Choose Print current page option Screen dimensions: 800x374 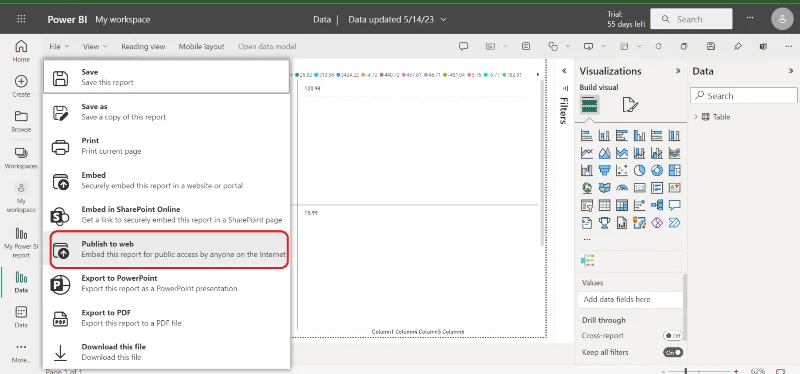click(166, 146)
